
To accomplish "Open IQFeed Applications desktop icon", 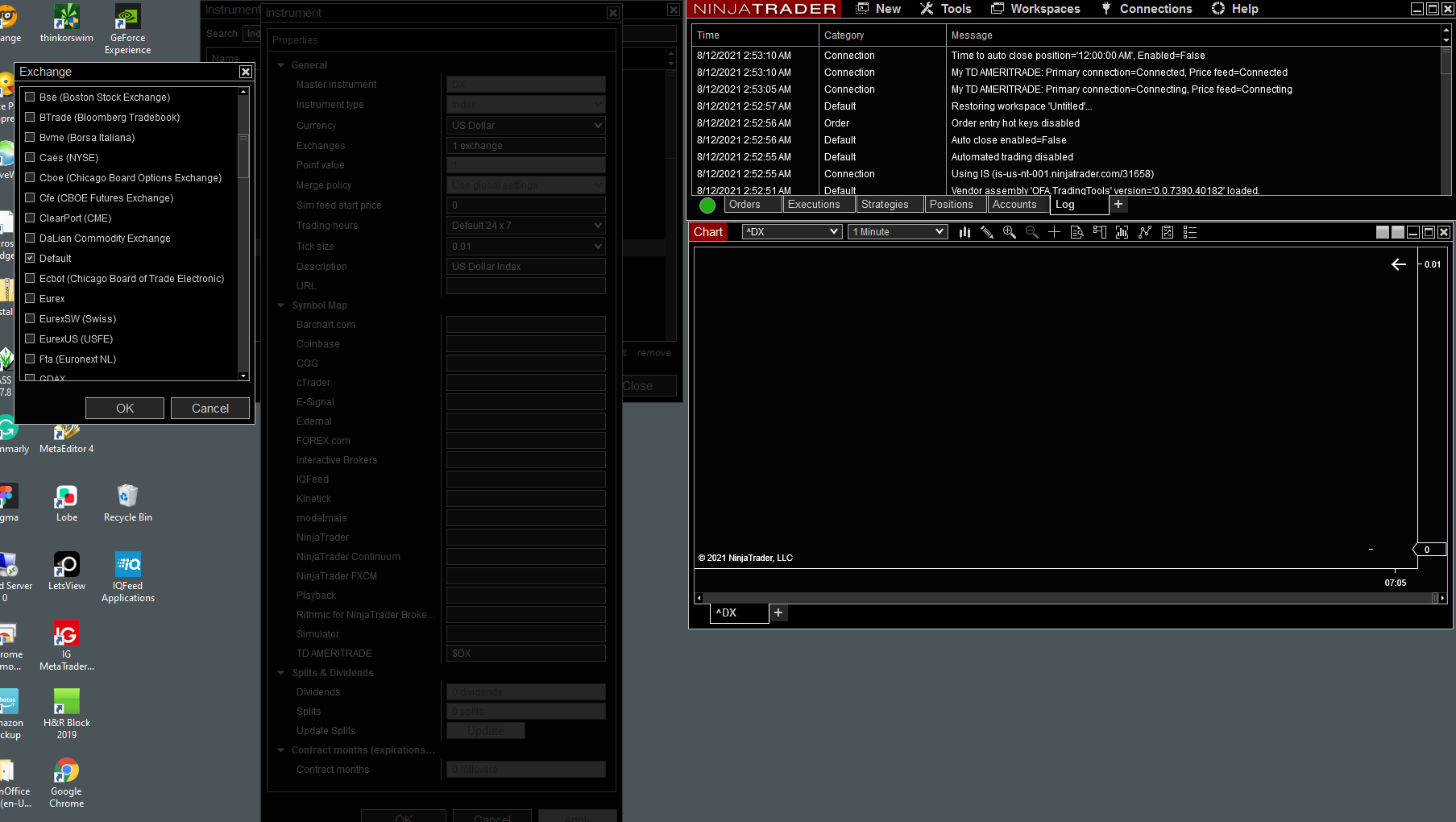I will pos(128,577).
